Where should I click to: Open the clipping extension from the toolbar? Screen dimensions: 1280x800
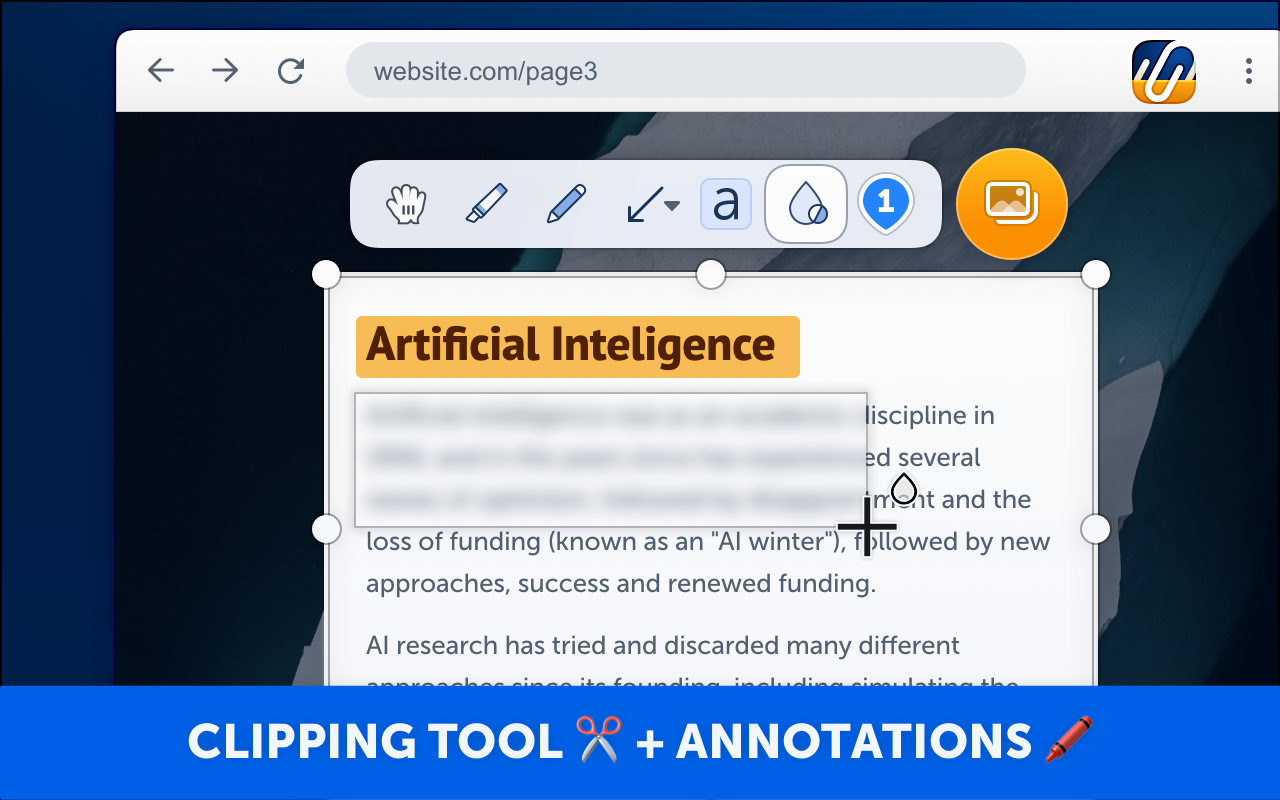[x=1162, y=70]
